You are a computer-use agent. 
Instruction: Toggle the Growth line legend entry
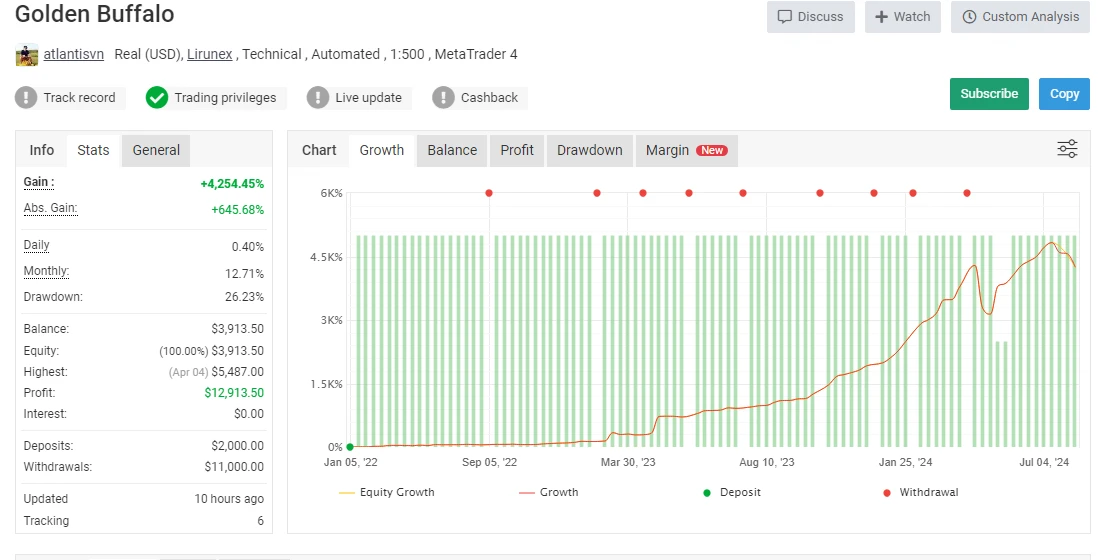(548, 492)
